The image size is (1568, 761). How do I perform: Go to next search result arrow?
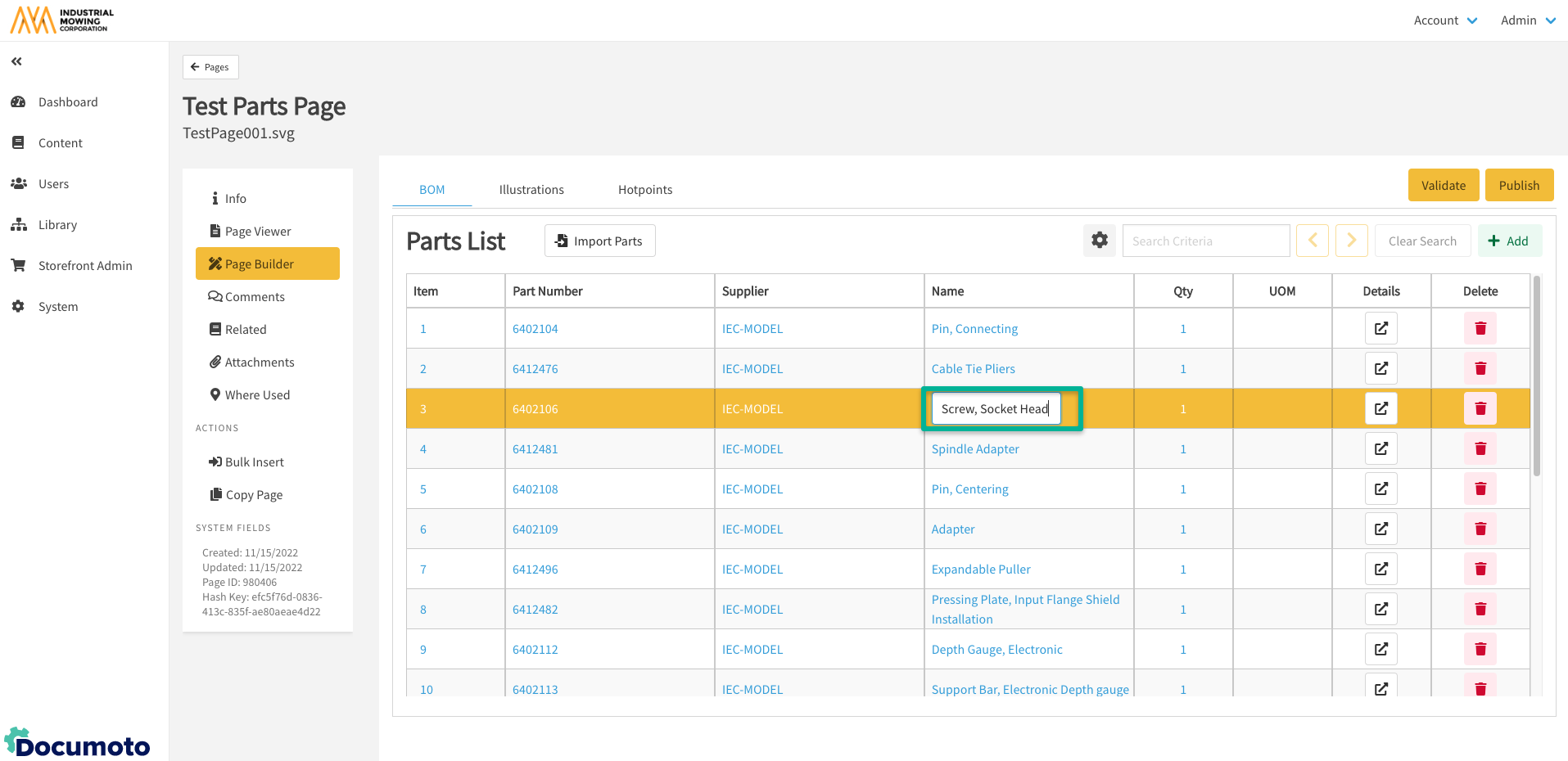[x=1351, y=241]
